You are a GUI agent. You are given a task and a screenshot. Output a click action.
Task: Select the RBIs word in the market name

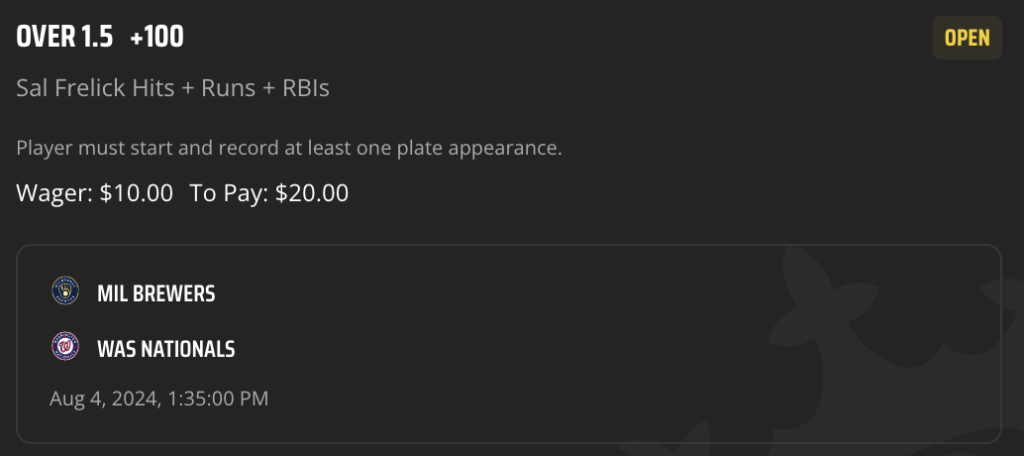306,88
